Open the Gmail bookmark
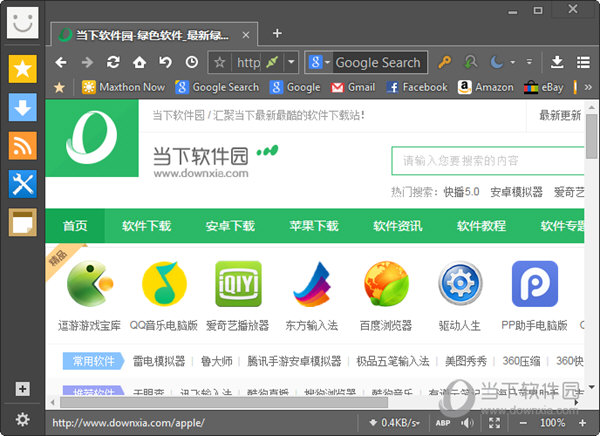The width and height of the screenshot is (600, 436). (354, 87)
